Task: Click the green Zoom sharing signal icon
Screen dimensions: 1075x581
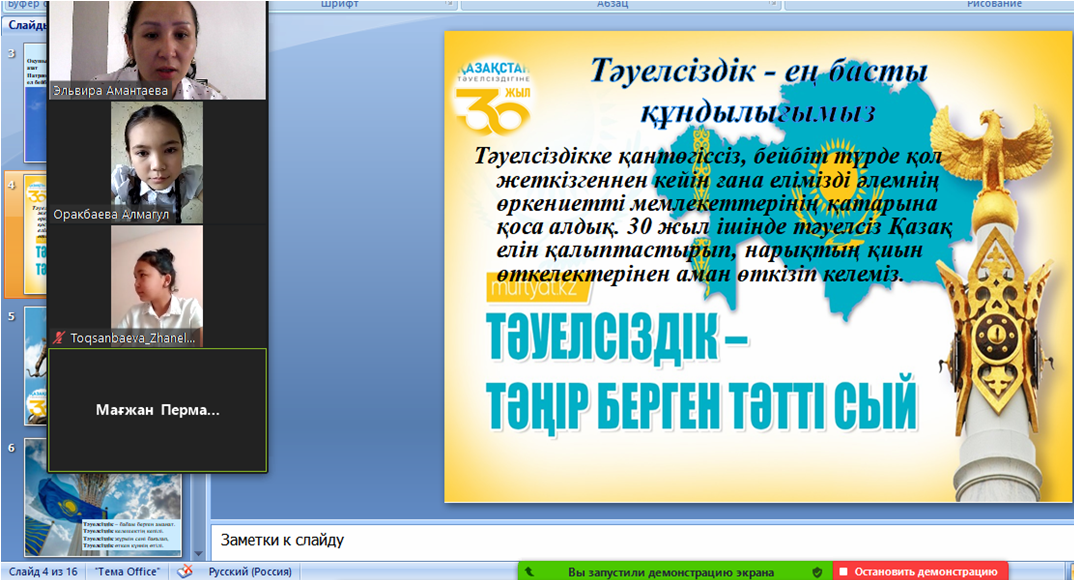Action: 529,572
